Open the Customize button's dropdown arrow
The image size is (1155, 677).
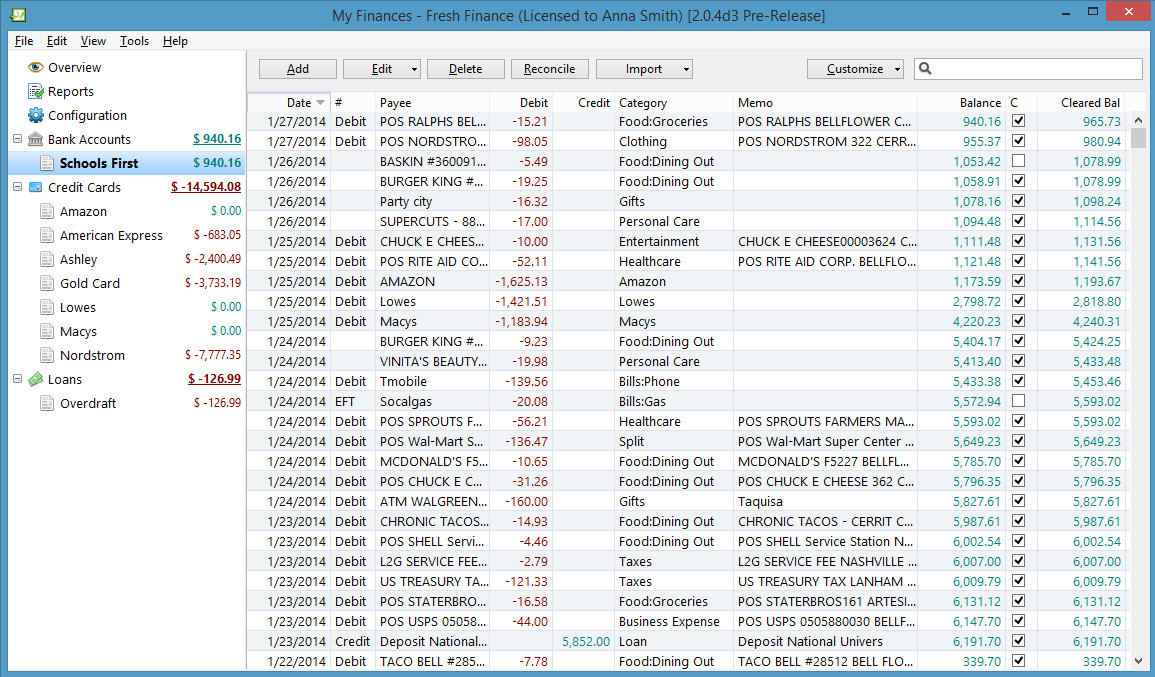point(897,69)
